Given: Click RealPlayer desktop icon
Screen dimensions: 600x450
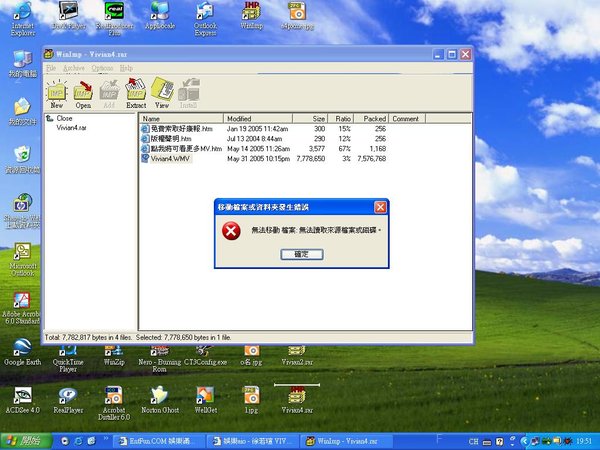Looking at the screenshot, I should click(68, 400).
